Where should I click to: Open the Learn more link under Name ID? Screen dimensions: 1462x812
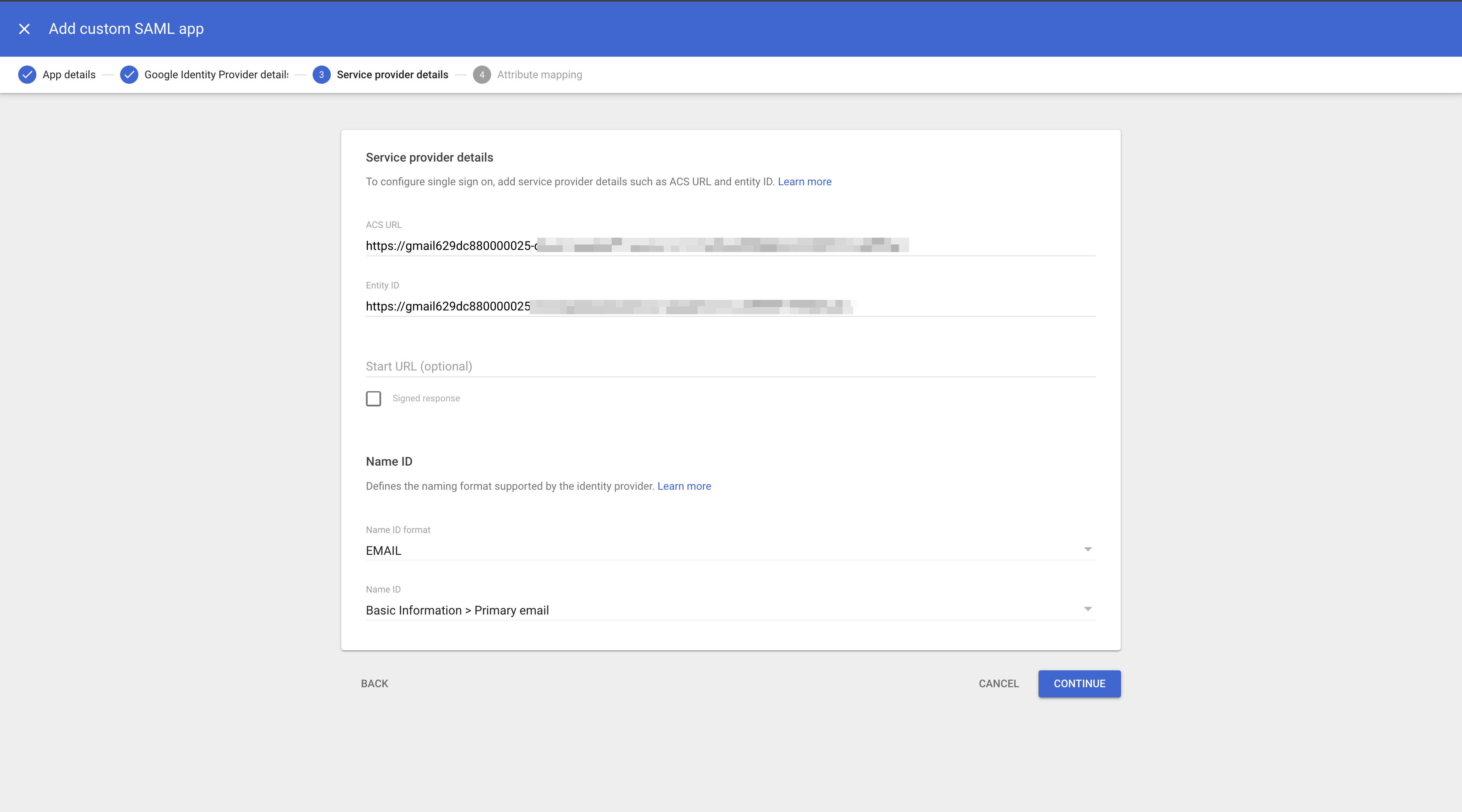tap(684, 486)
